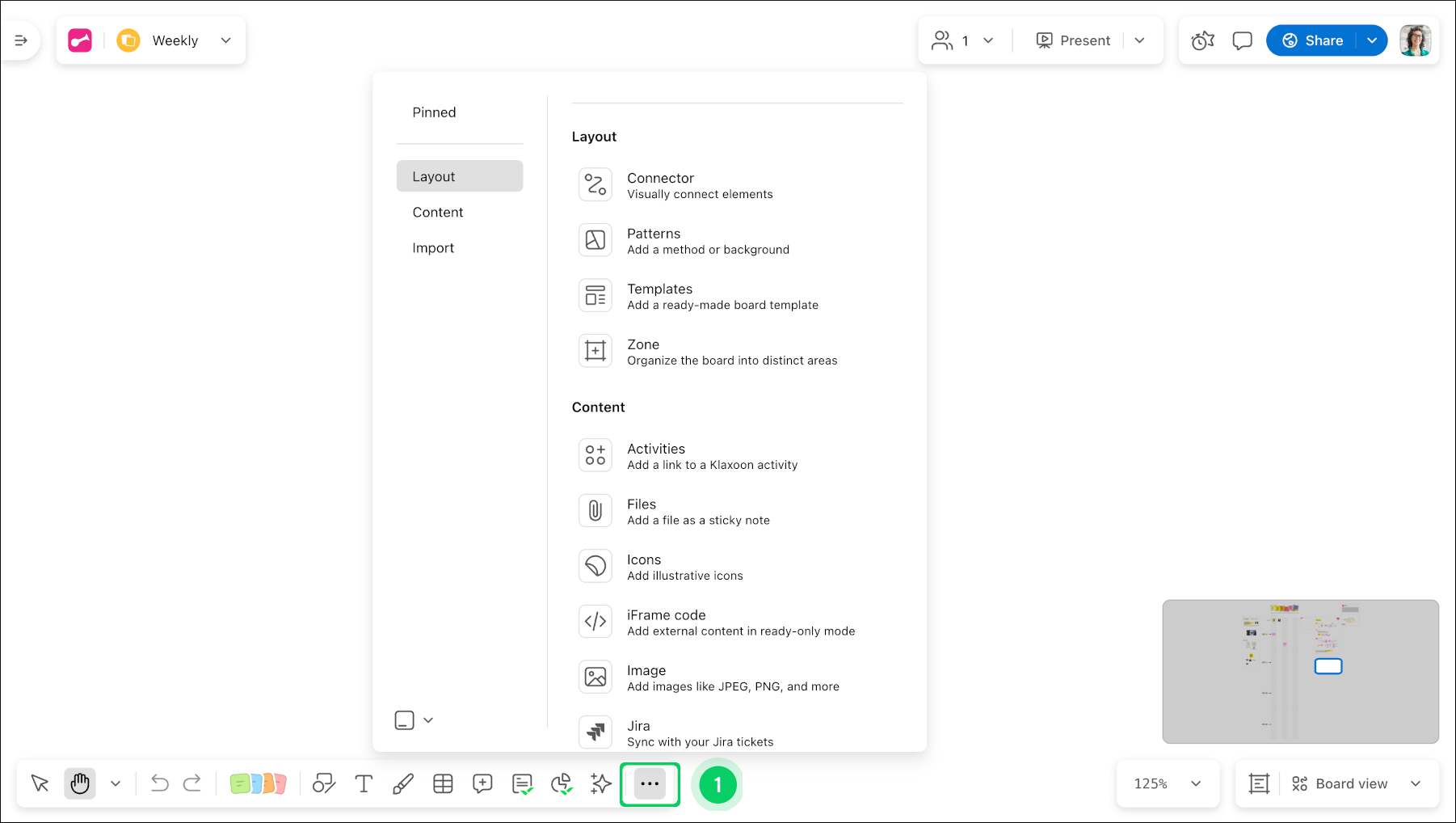Viewport: 1456px width, 823px height.
Task: Select the arrow pointer tool
Action: coord(40,783)
